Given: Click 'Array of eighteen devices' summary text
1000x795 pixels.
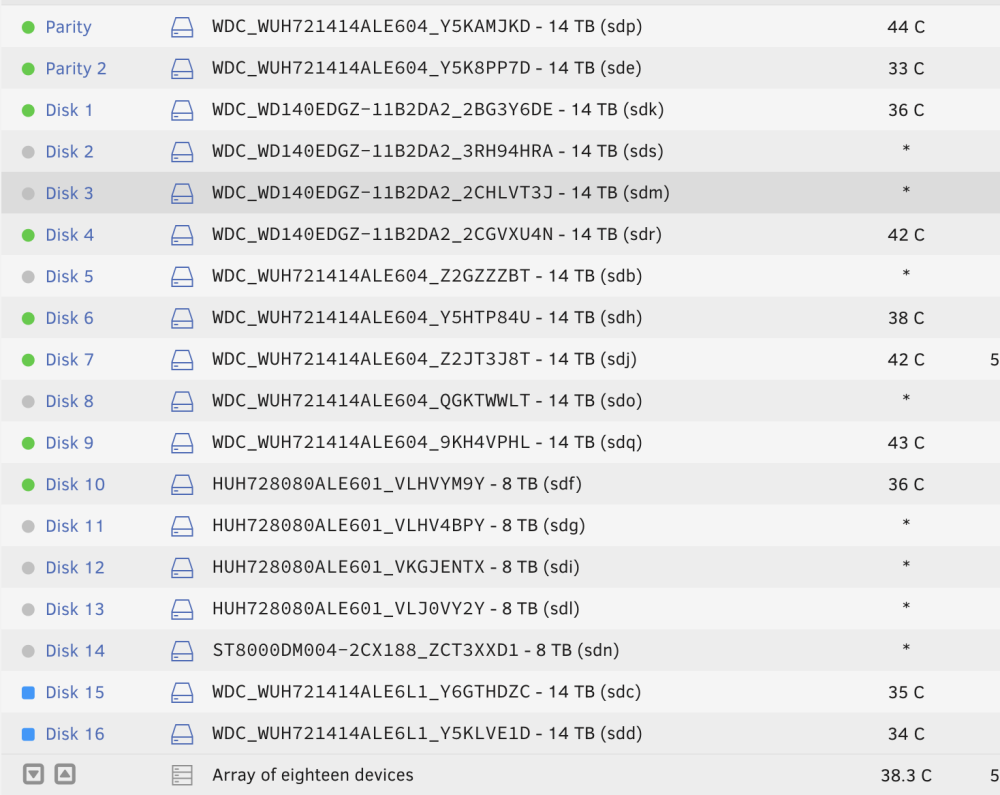Looking at the screenshot, I should (312, 775).
